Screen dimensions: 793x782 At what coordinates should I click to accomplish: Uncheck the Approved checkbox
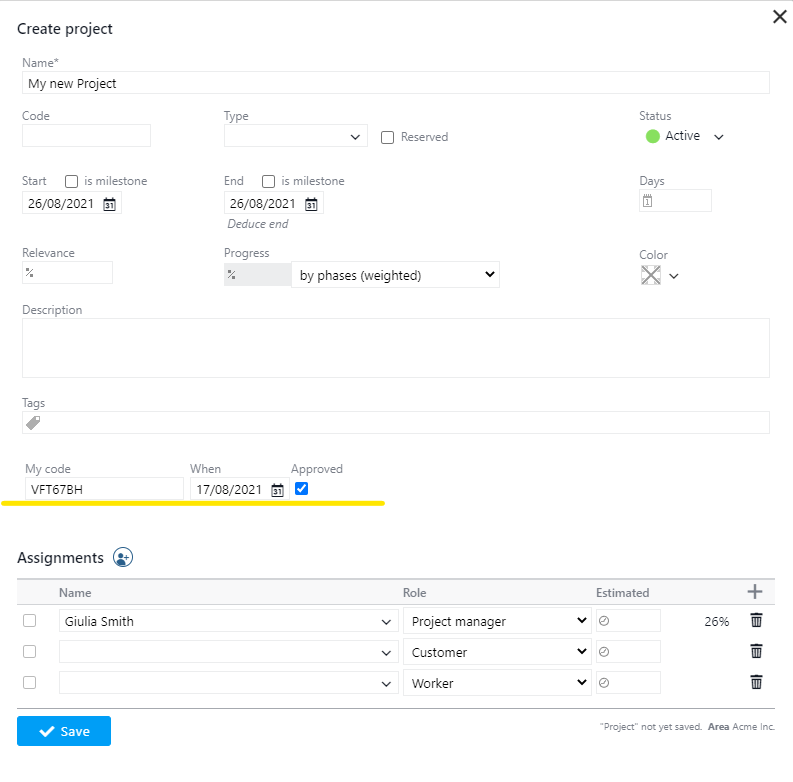pyautogui.click(x=302, y=489)
